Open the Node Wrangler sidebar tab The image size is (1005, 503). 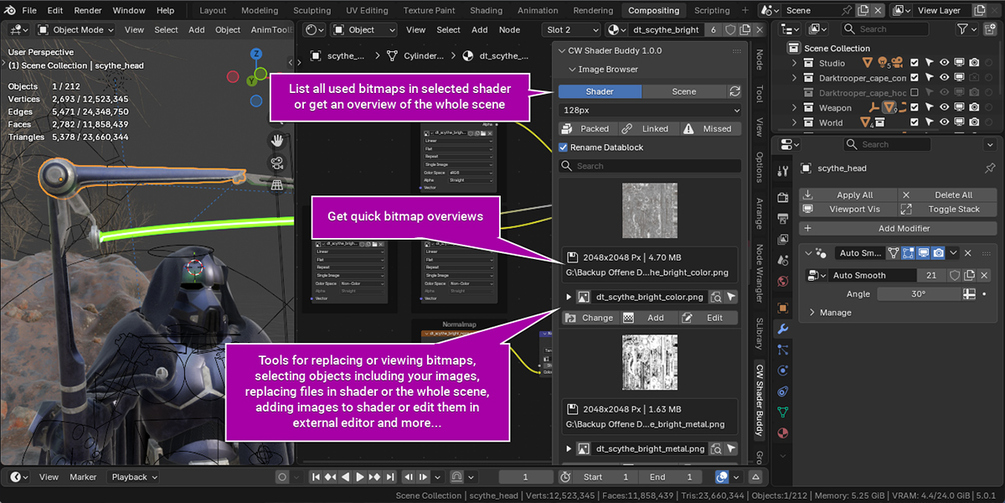[x=760, y=273]
